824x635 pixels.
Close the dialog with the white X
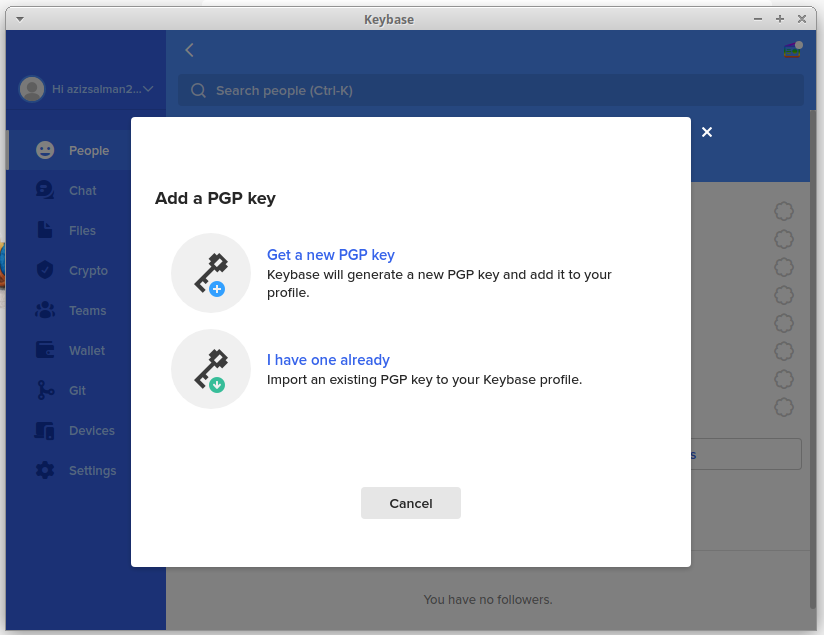pos(707,132)
